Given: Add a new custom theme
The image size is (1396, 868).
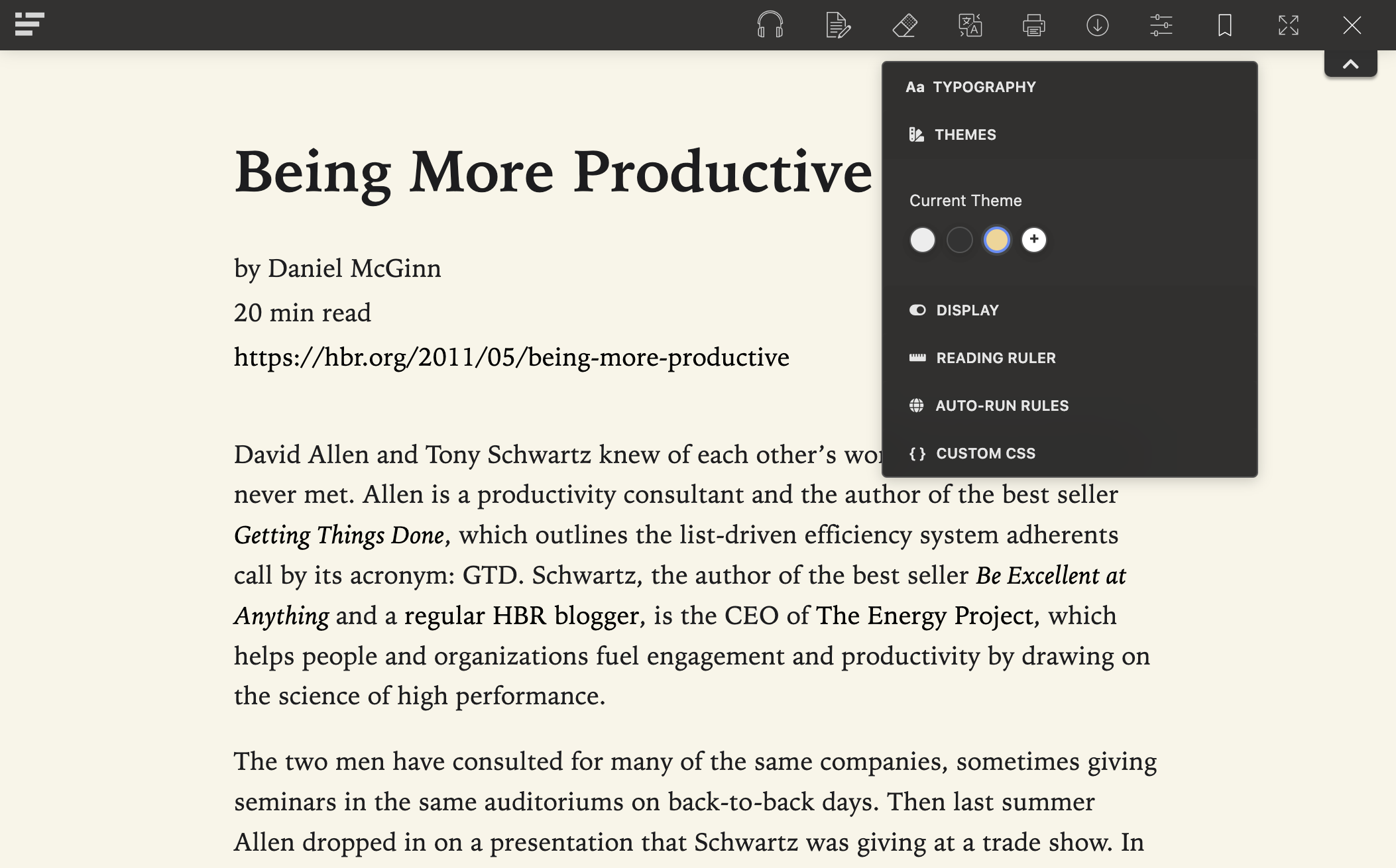Looking at the screenshot, I should tap(1034, 240).
